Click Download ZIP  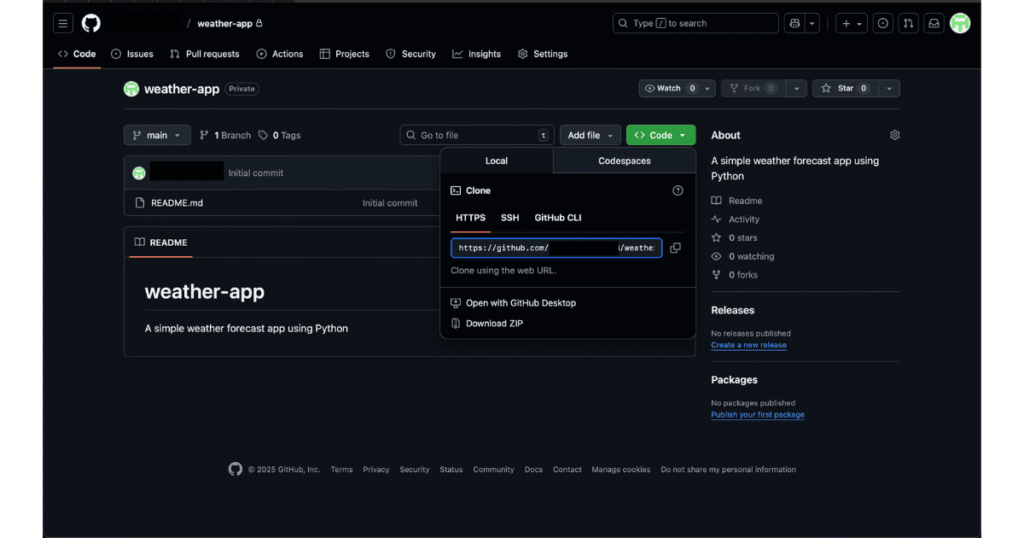pyautogui.click(x=494, y=323)
